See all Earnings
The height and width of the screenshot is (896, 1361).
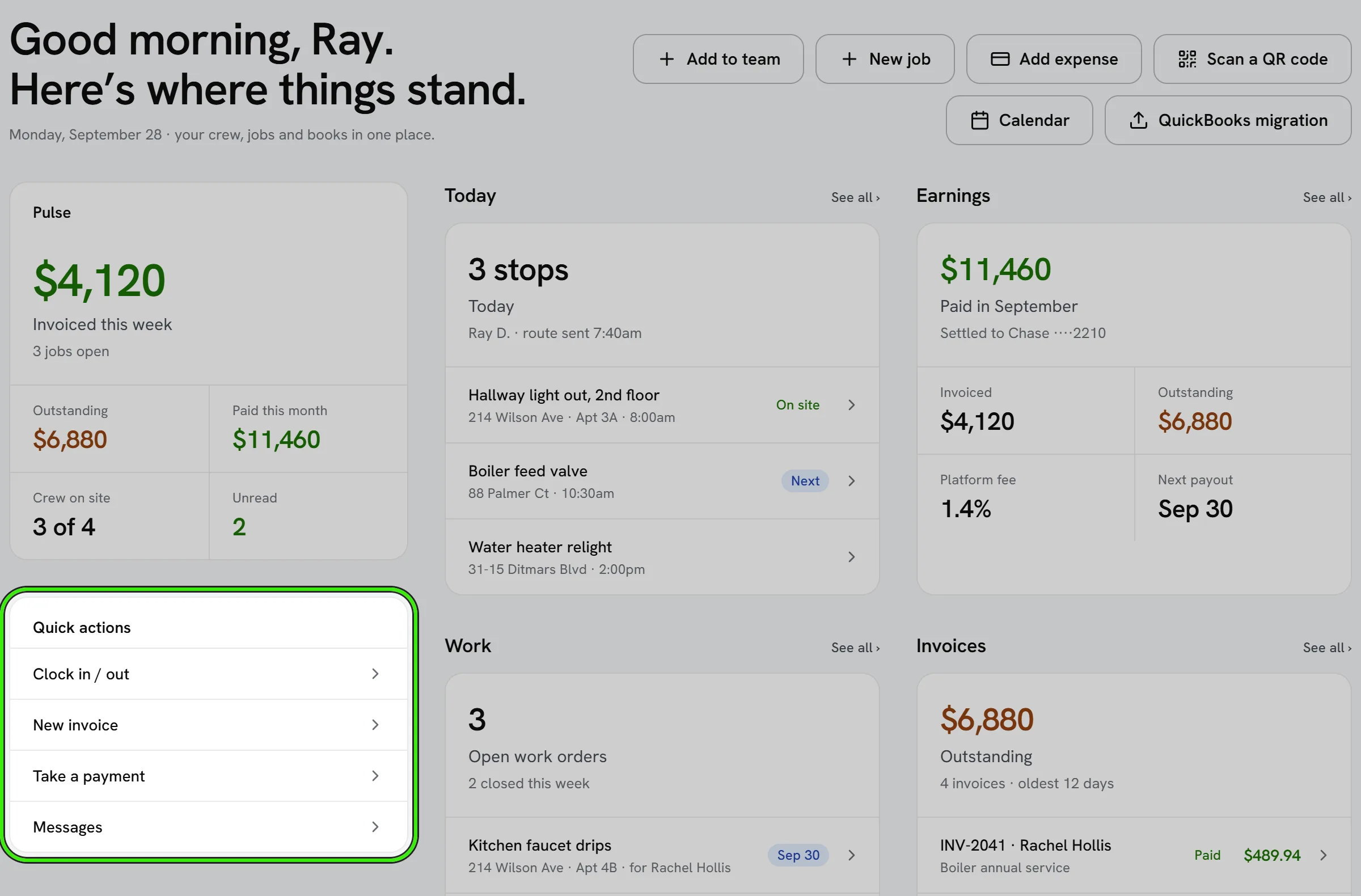point(1328,197)
